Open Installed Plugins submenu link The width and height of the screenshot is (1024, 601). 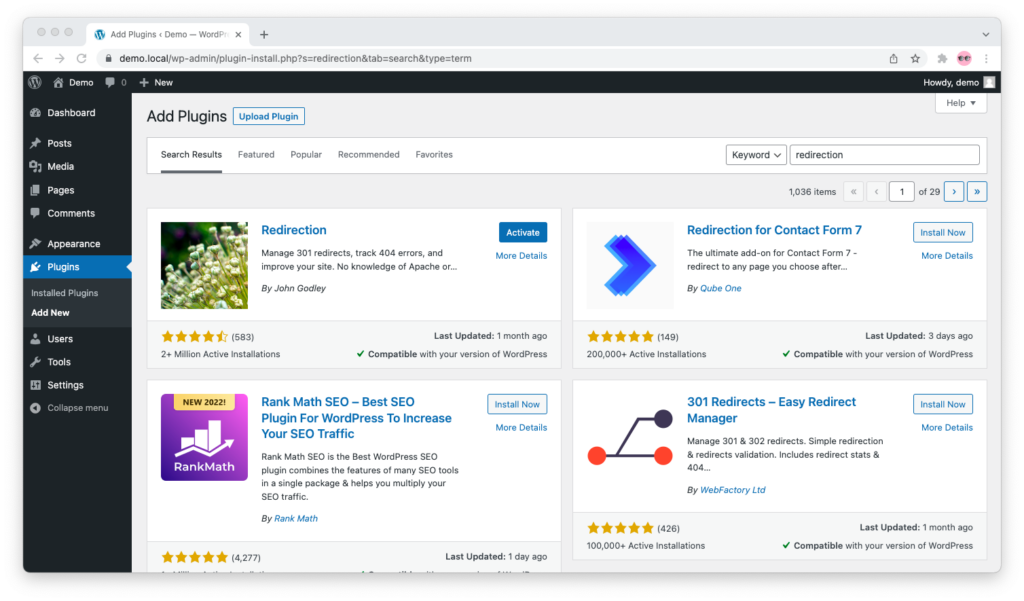[65, 293]
